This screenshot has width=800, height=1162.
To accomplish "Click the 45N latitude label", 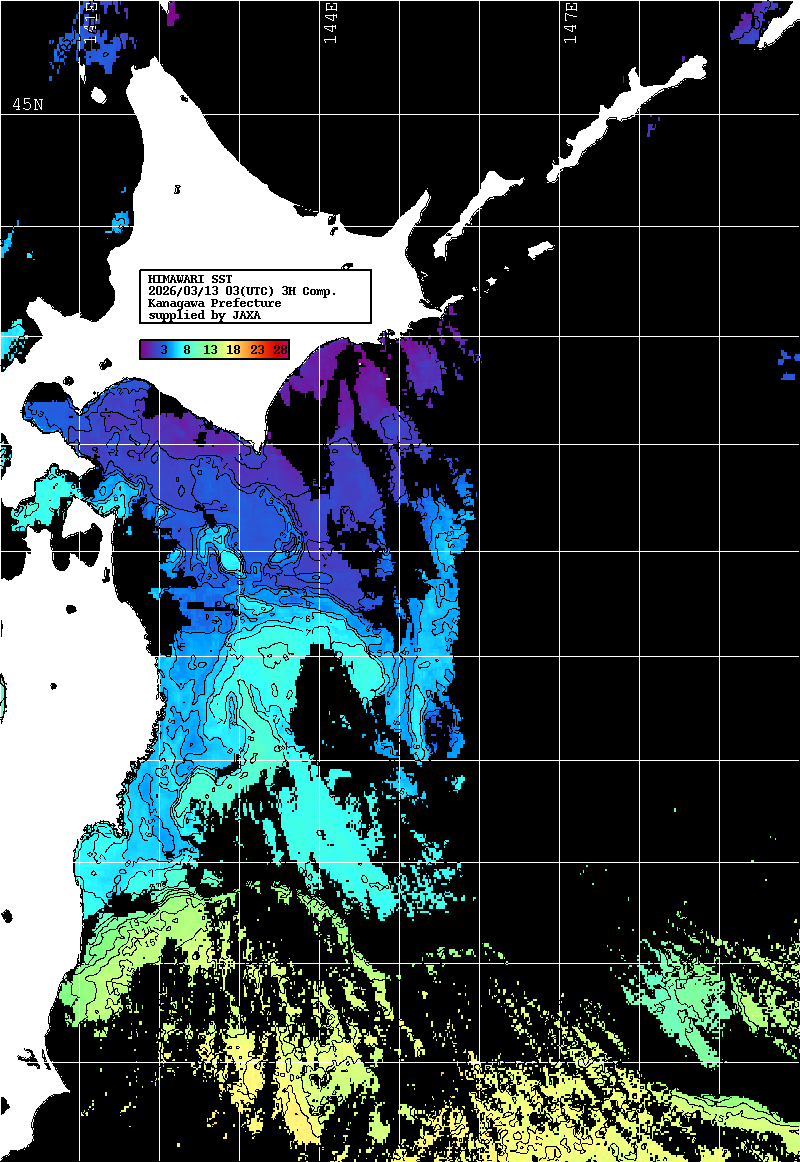I will point(27,104).
